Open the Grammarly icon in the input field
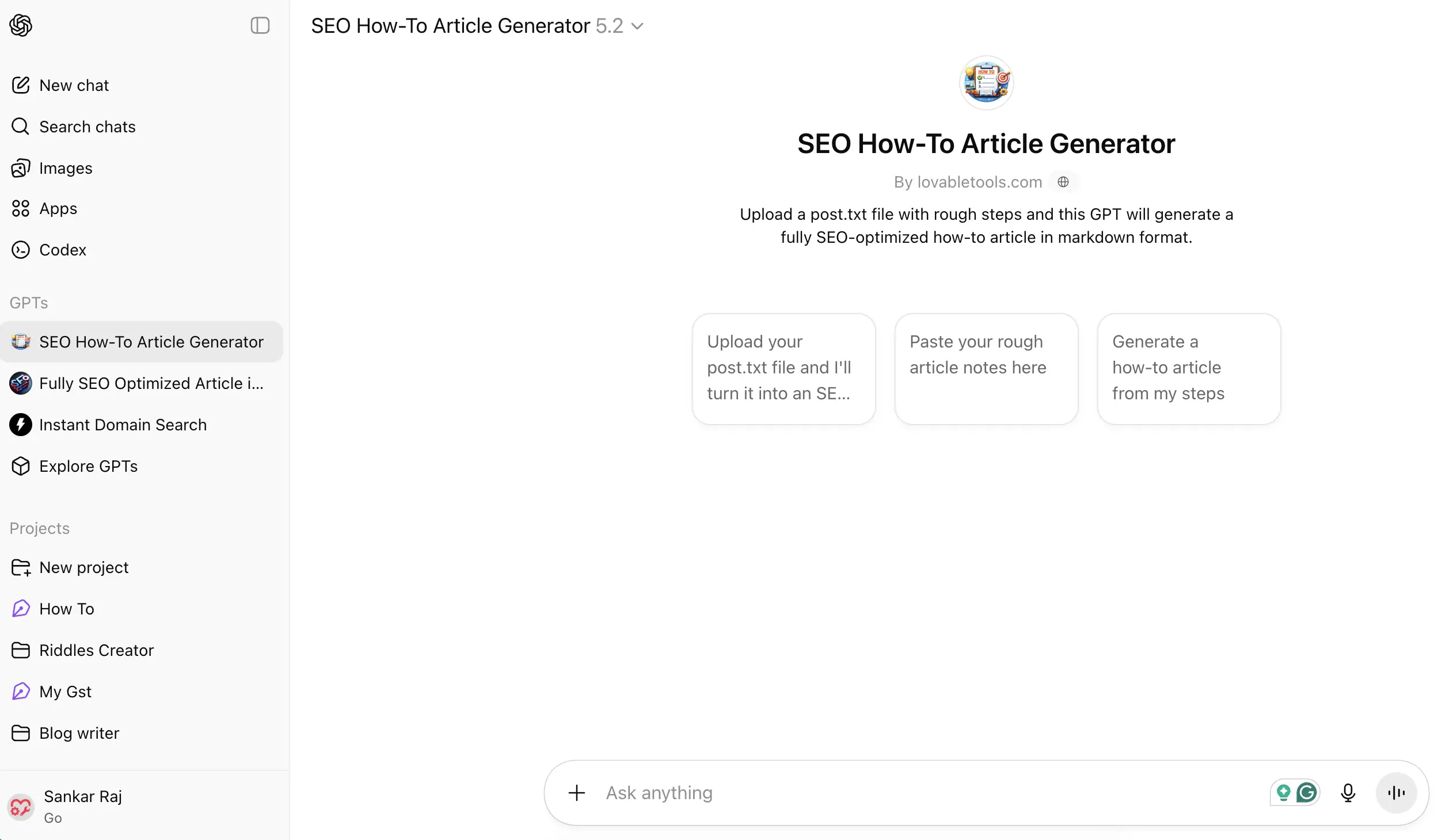Image resolution: width=1438 pixels, height=840 pixels. [1307, 792]
